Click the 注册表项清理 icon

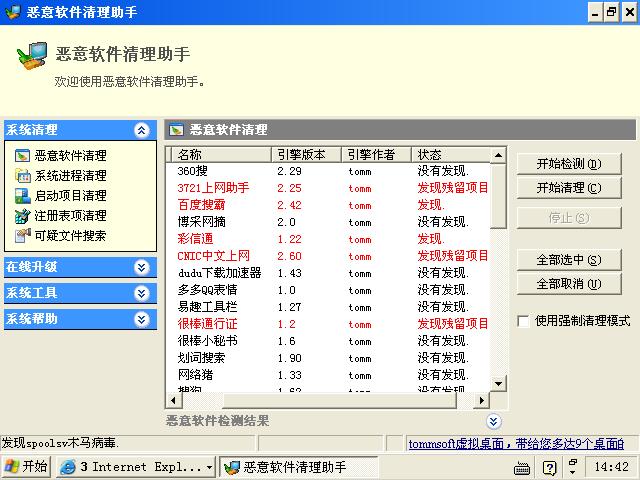(22, 216)
